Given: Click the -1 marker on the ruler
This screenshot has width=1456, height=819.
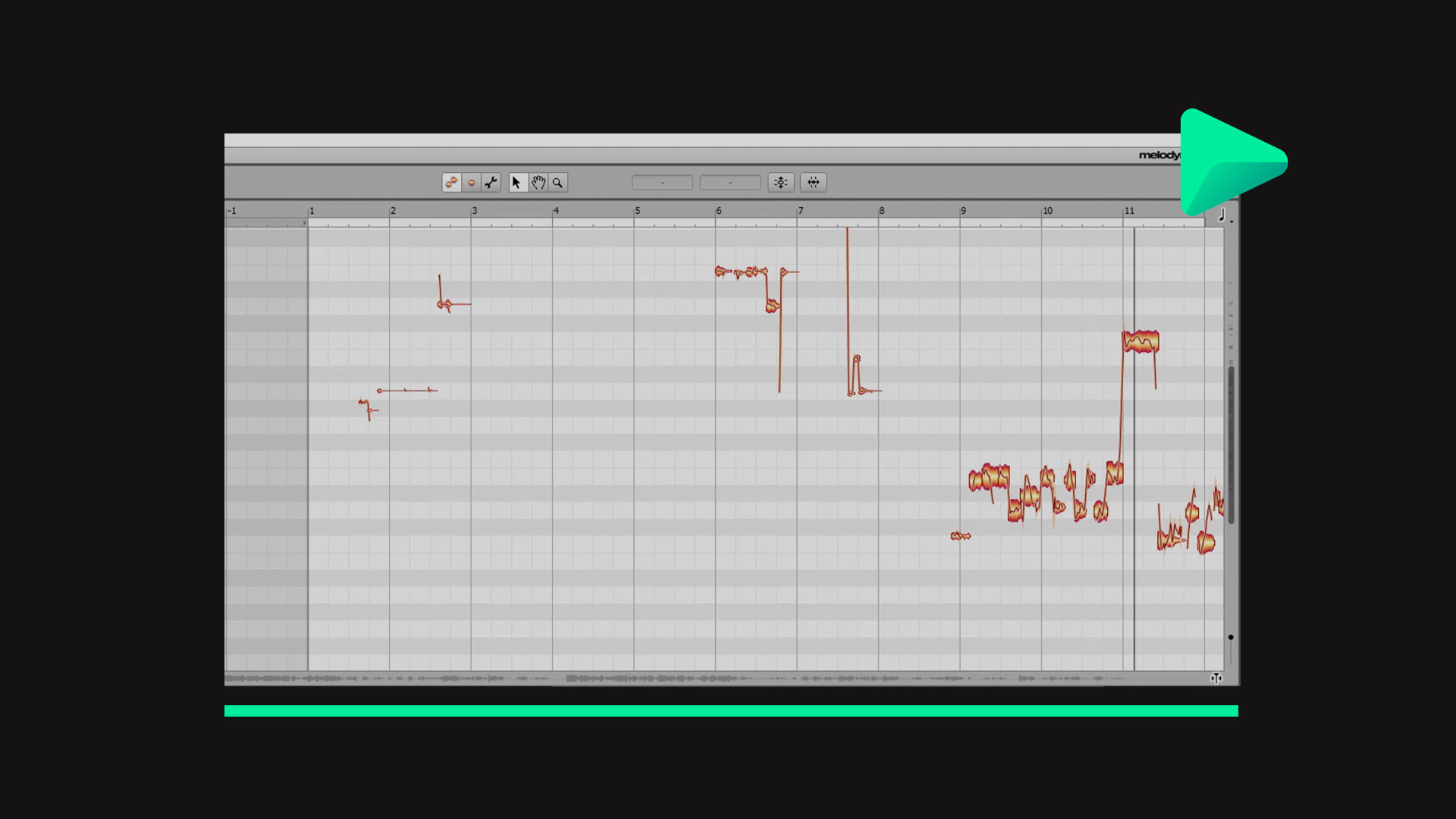Looking at the screenshot, I should pos(232,211).
